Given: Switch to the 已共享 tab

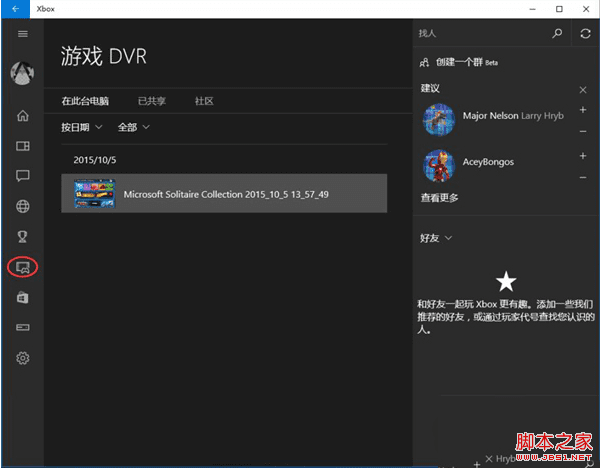Looking at the screenshot, I should point(152,101).
